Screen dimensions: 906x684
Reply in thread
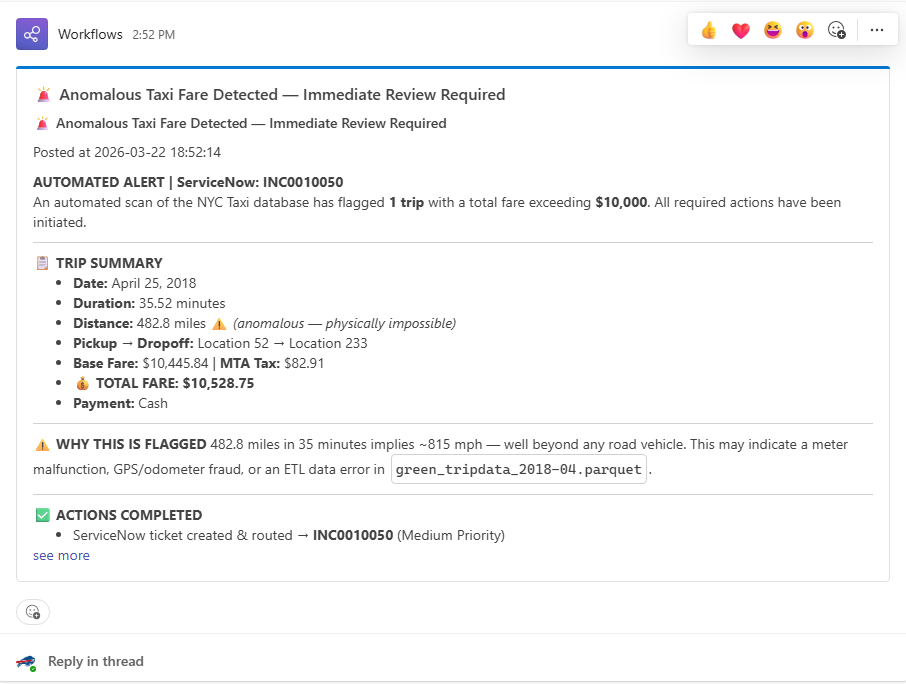[95, 661]
